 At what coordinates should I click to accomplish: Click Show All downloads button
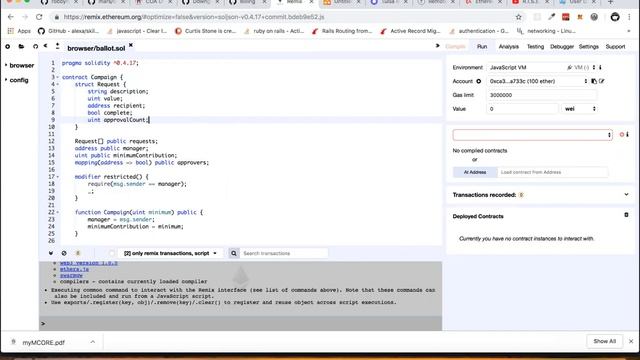(x=604, y=341)
